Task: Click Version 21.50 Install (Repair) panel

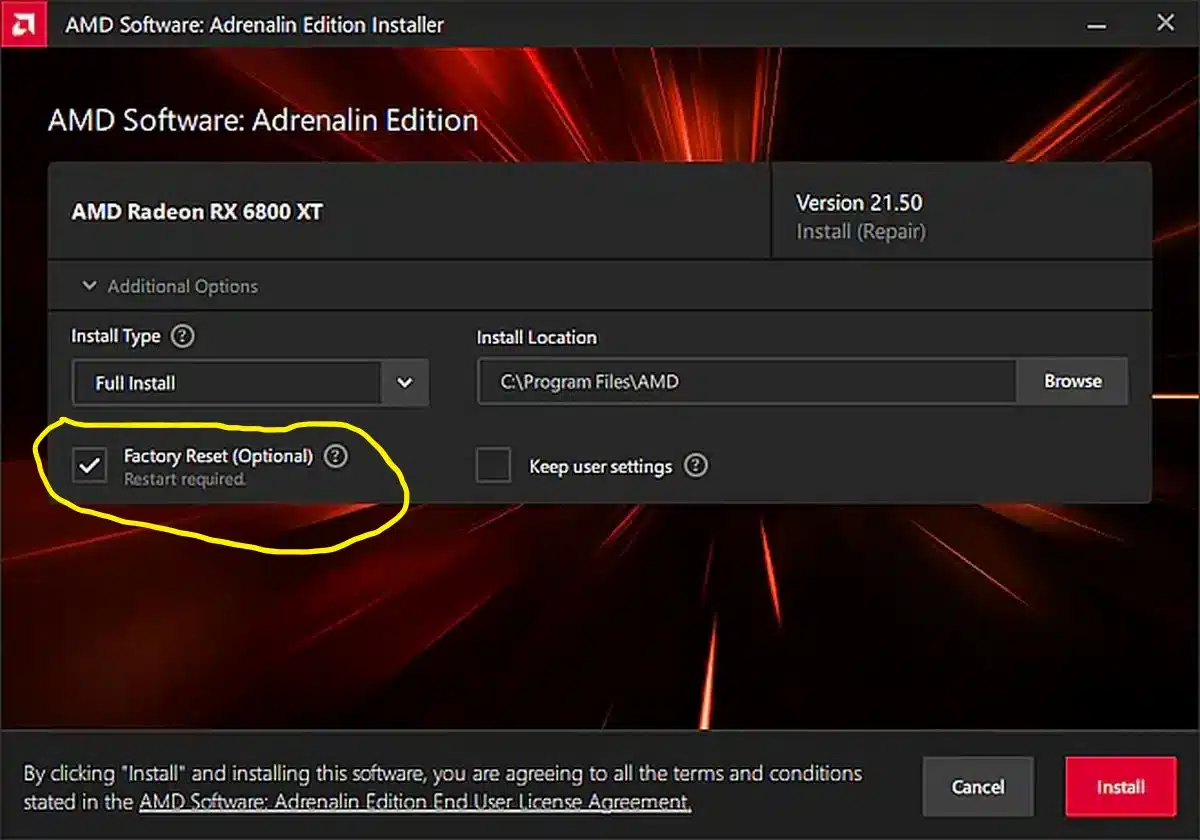Action: coord(961,211)
